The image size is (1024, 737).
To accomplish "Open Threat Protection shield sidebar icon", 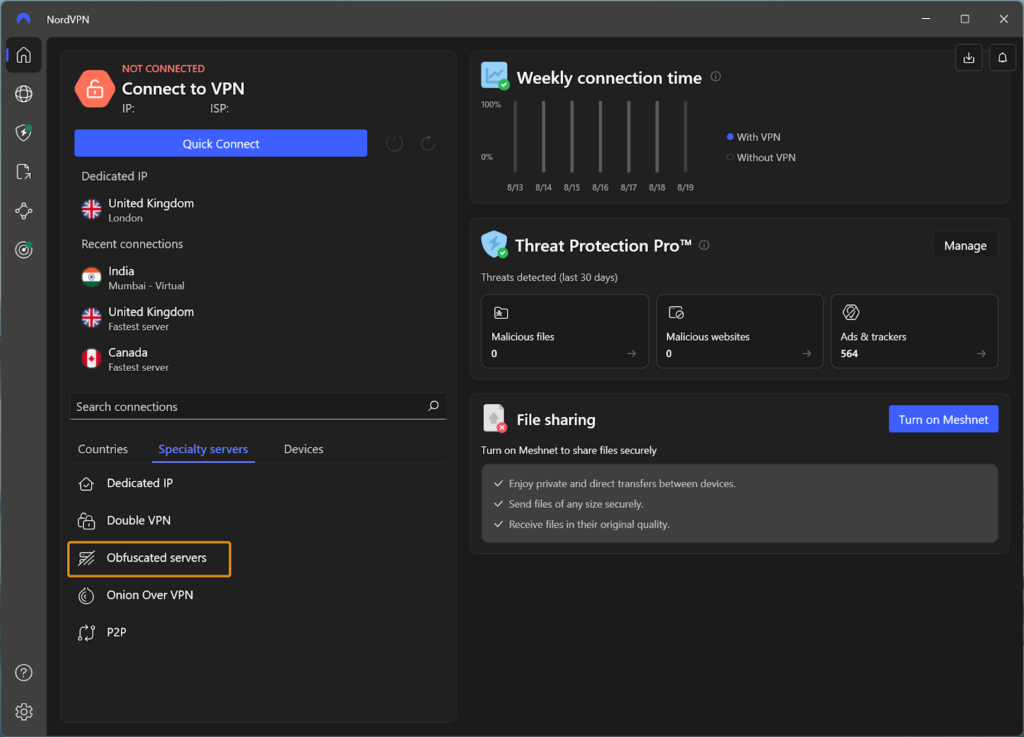I will click(x=24, y=133).
